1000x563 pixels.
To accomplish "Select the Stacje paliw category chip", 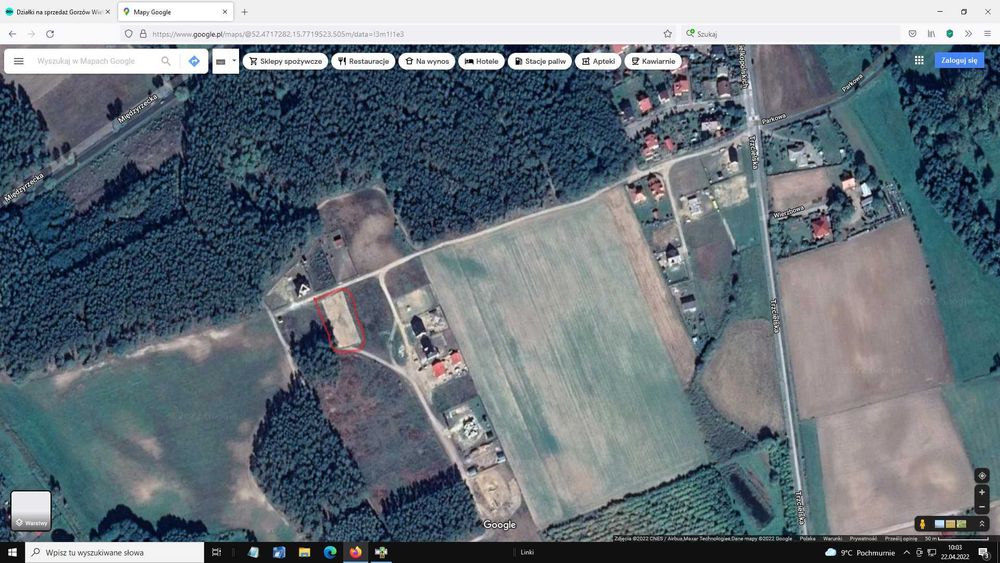I will [x=540, y=61].
